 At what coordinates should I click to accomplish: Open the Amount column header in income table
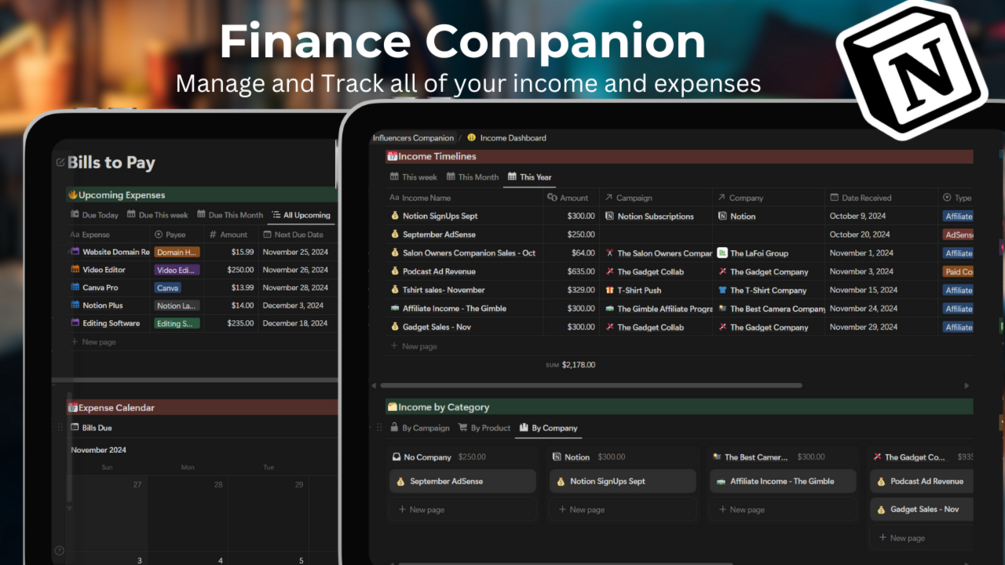click(x=568, y=198)
